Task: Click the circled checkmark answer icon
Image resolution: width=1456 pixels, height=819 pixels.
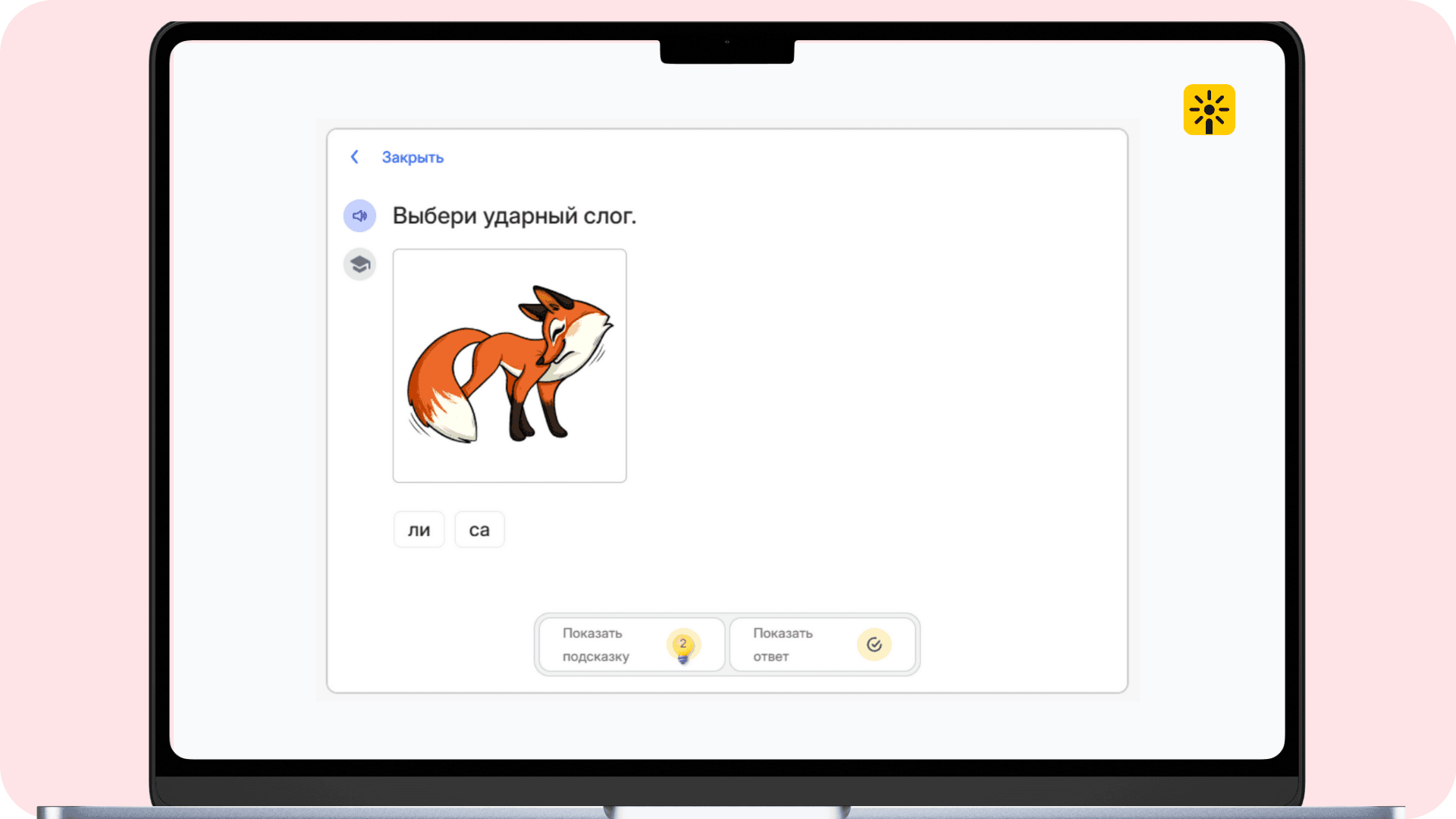Action: 874,645
